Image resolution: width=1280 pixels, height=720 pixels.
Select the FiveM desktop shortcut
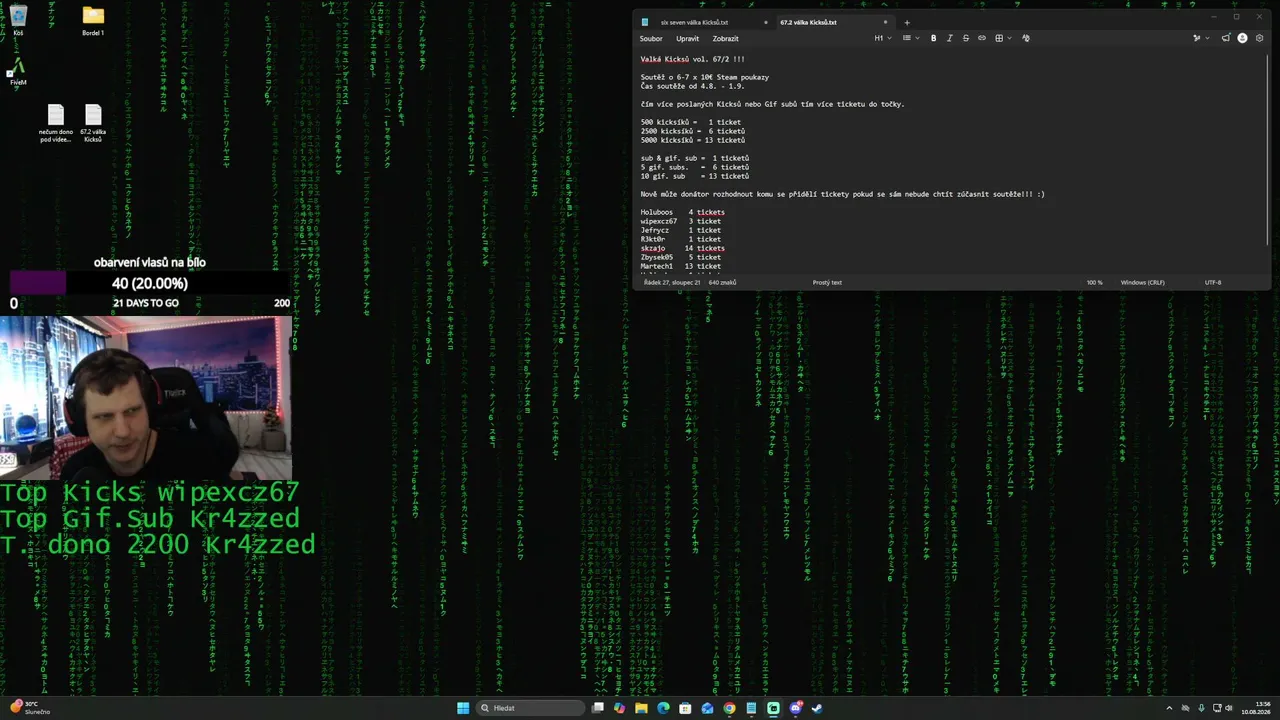pyautogui.click(x=18, y=71)
